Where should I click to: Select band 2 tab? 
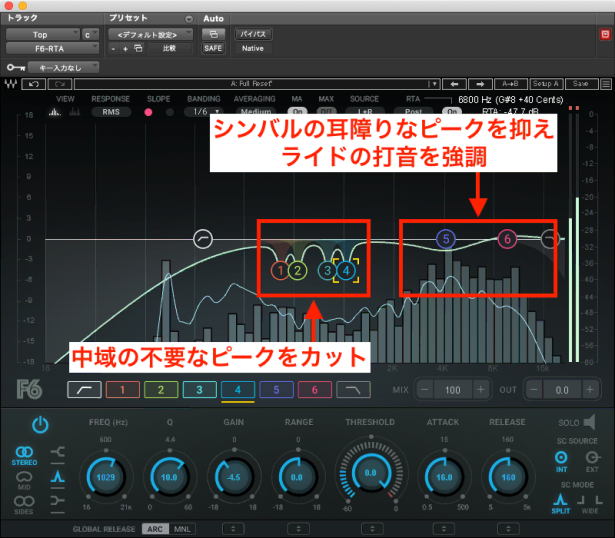[161, 389]
